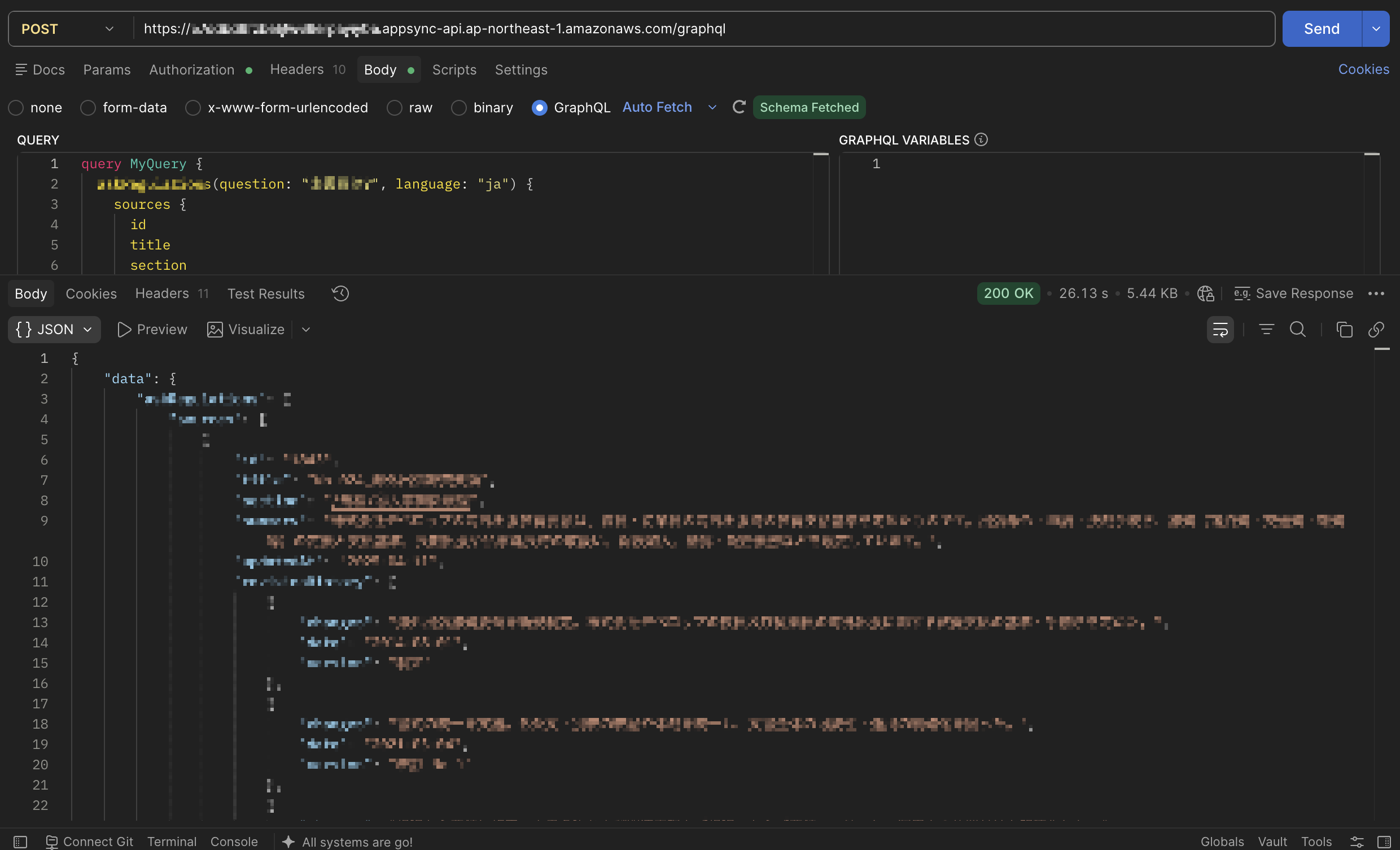
Task: Switch to the Params tab
Action: [107, 70]
